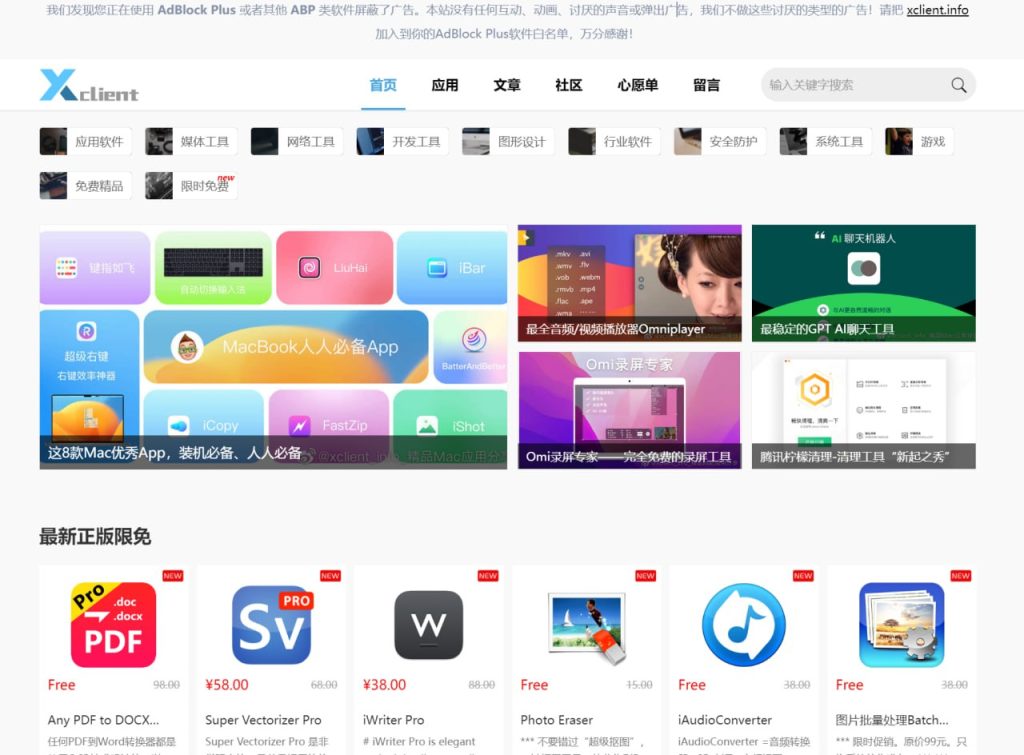Click the 应用软件 category thumbnail icon
This screenshot has width=1024, height=755.
click(54, 141)
